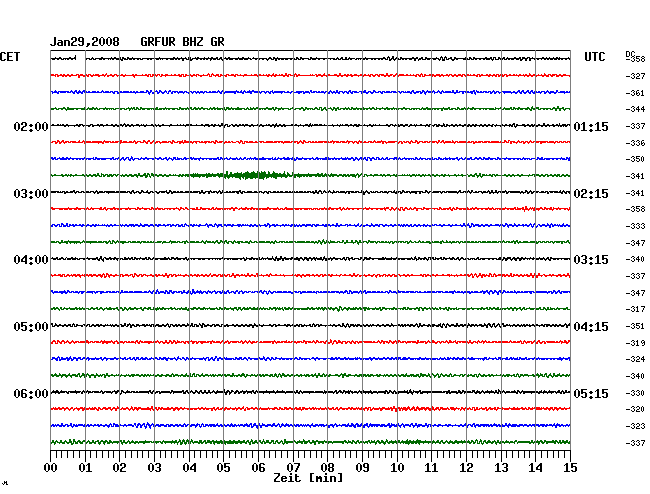Click the DC offset value "-350"
Viewport: 650px width, 494px height.
(x=635, y=159)
